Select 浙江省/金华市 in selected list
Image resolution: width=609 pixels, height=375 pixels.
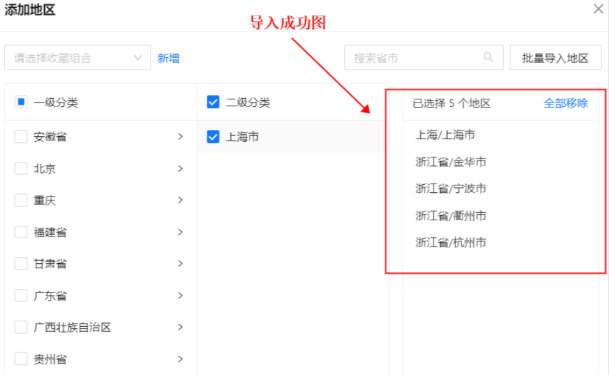(x=451, y=162)
